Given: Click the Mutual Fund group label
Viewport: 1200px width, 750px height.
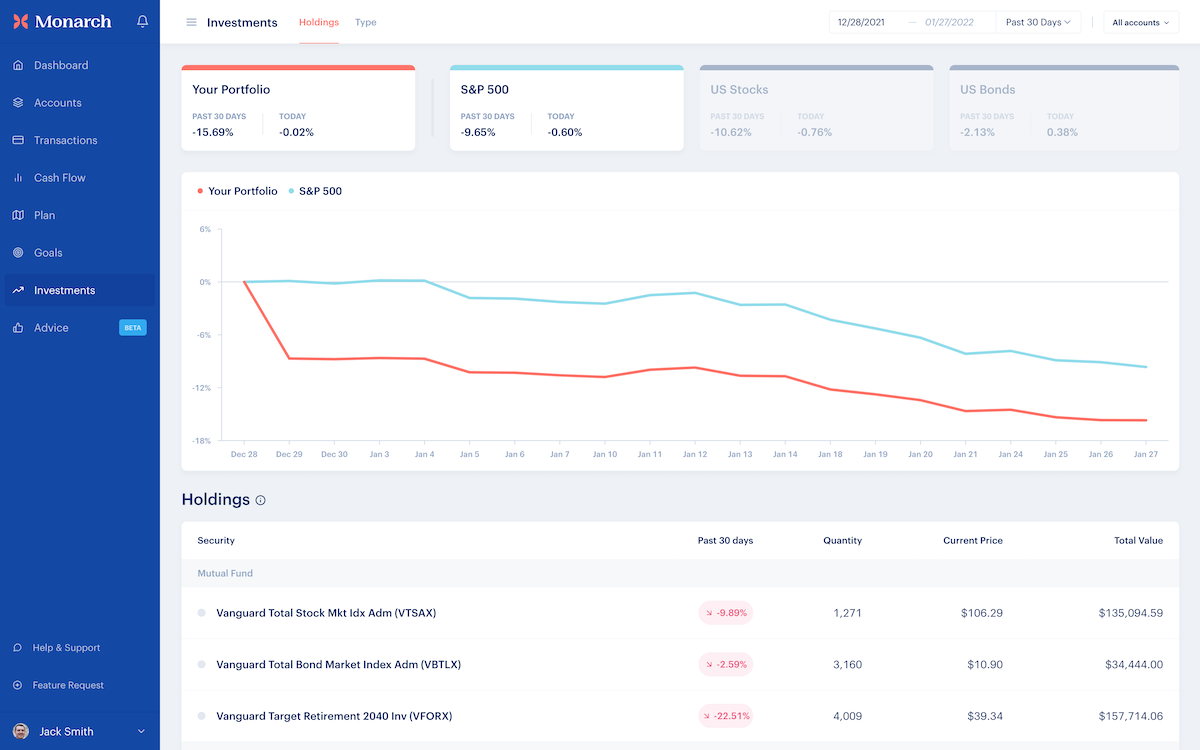Looking at the screenshot, I should [x=225, y=573].
